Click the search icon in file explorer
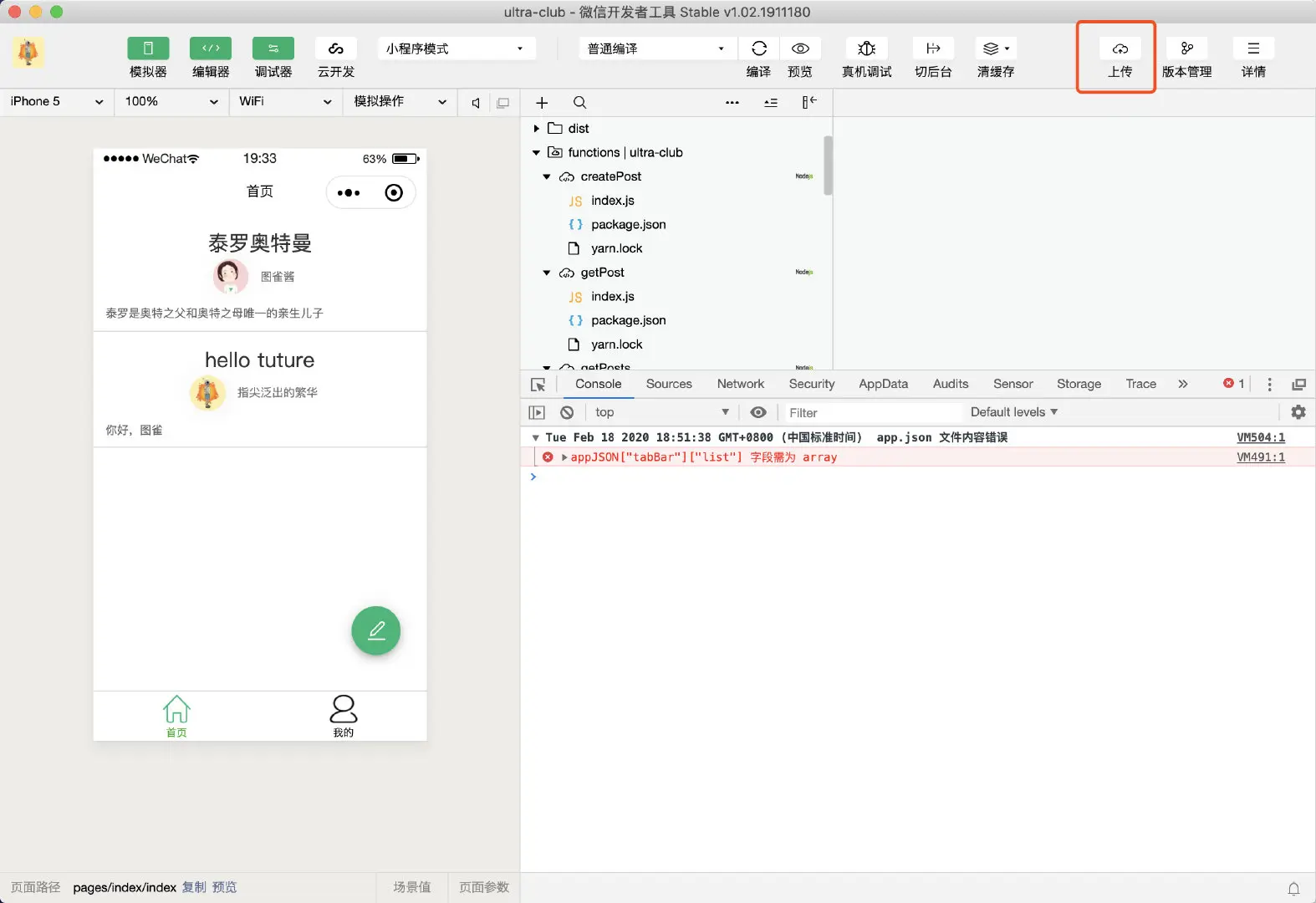Screen dimensions: 1316x903 579,103
